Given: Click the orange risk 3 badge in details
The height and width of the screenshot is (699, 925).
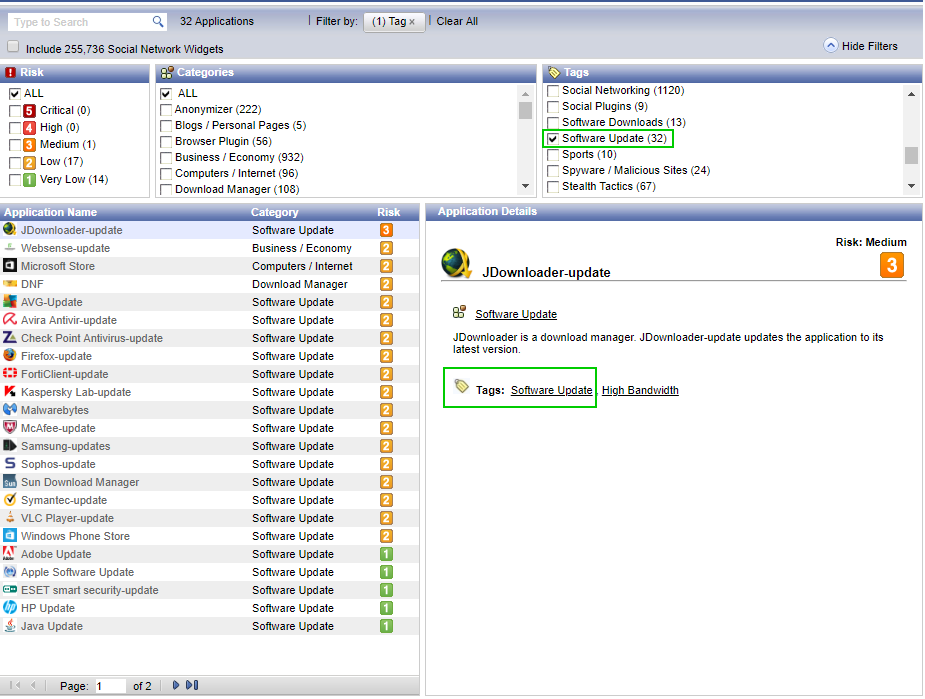Looking at the screenshot, I should pyautogui.click(x=891, y=265).
